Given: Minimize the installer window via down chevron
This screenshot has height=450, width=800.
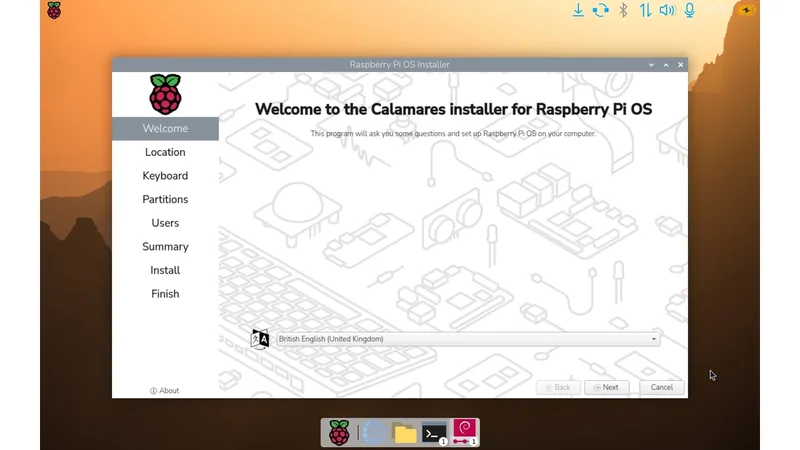Looking at the screenshot, I should pos(651,65).
